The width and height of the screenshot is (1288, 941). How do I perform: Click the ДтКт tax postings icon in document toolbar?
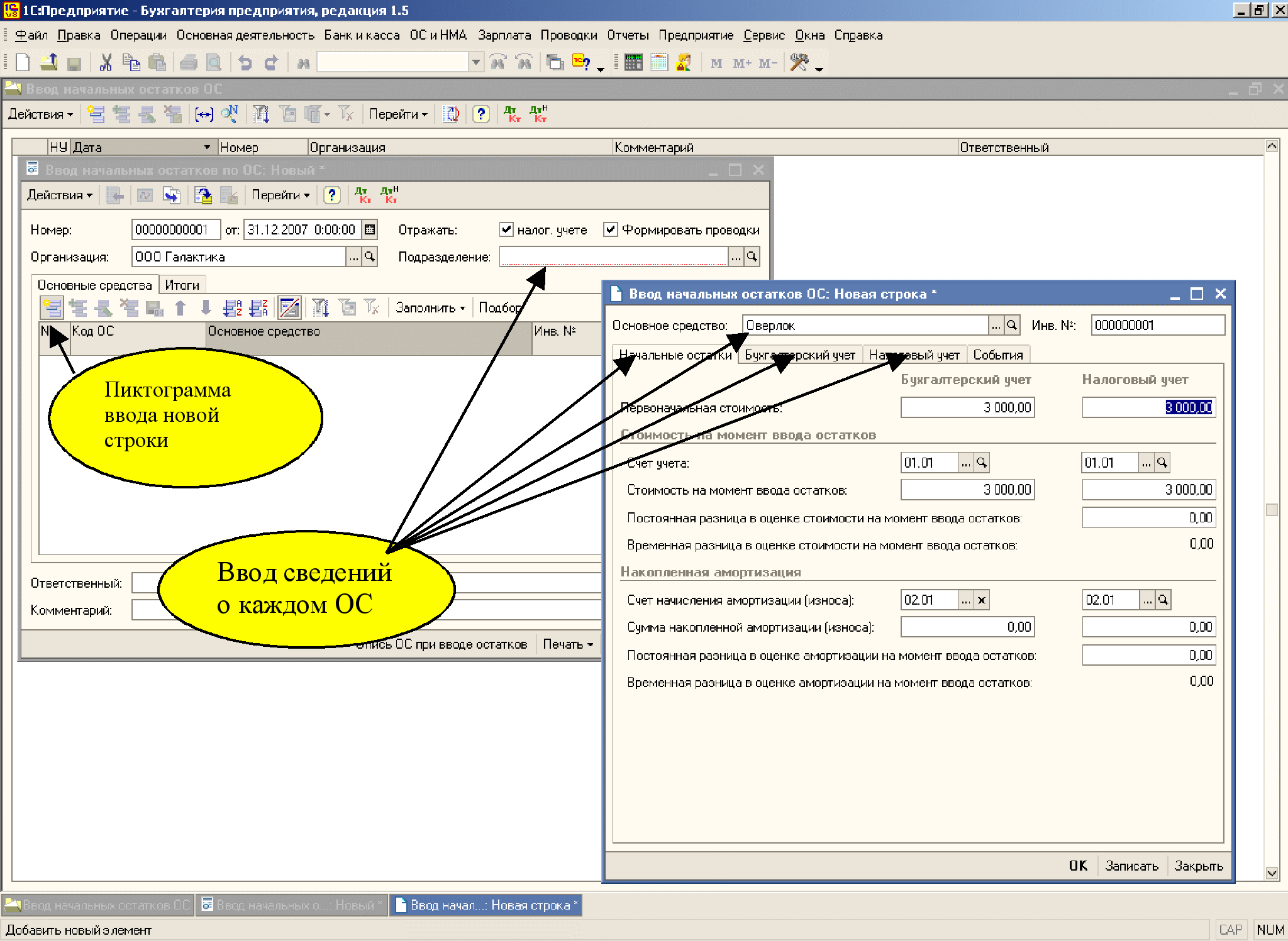(389, 195)
